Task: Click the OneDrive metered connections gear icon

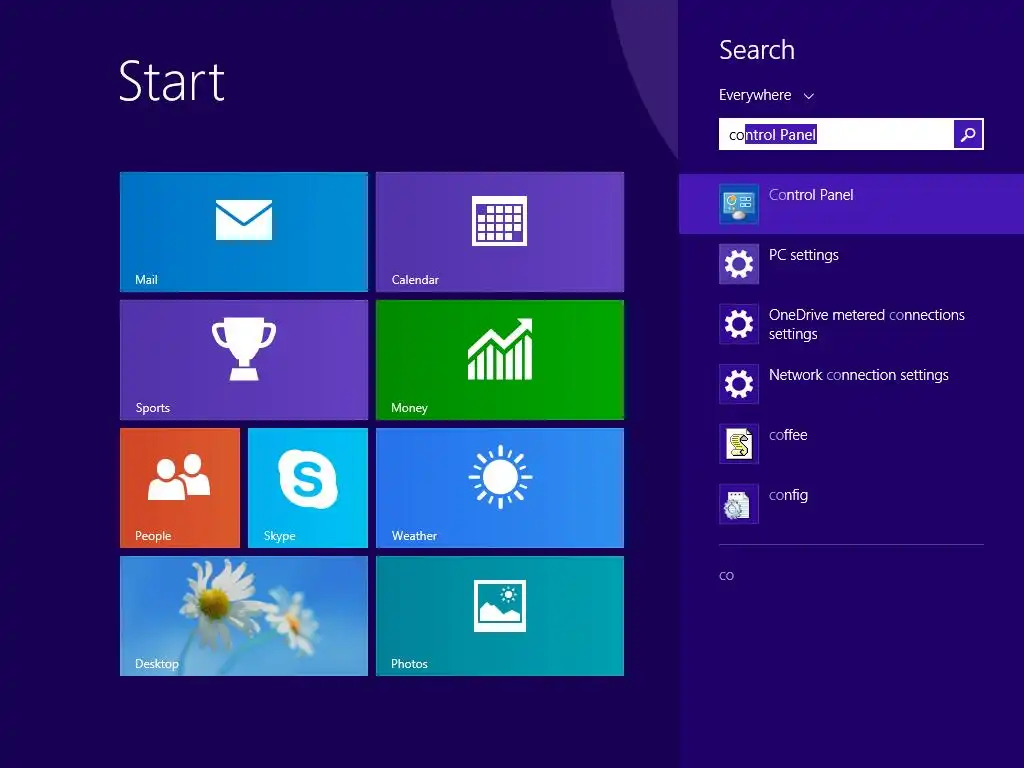Action: 739,324
